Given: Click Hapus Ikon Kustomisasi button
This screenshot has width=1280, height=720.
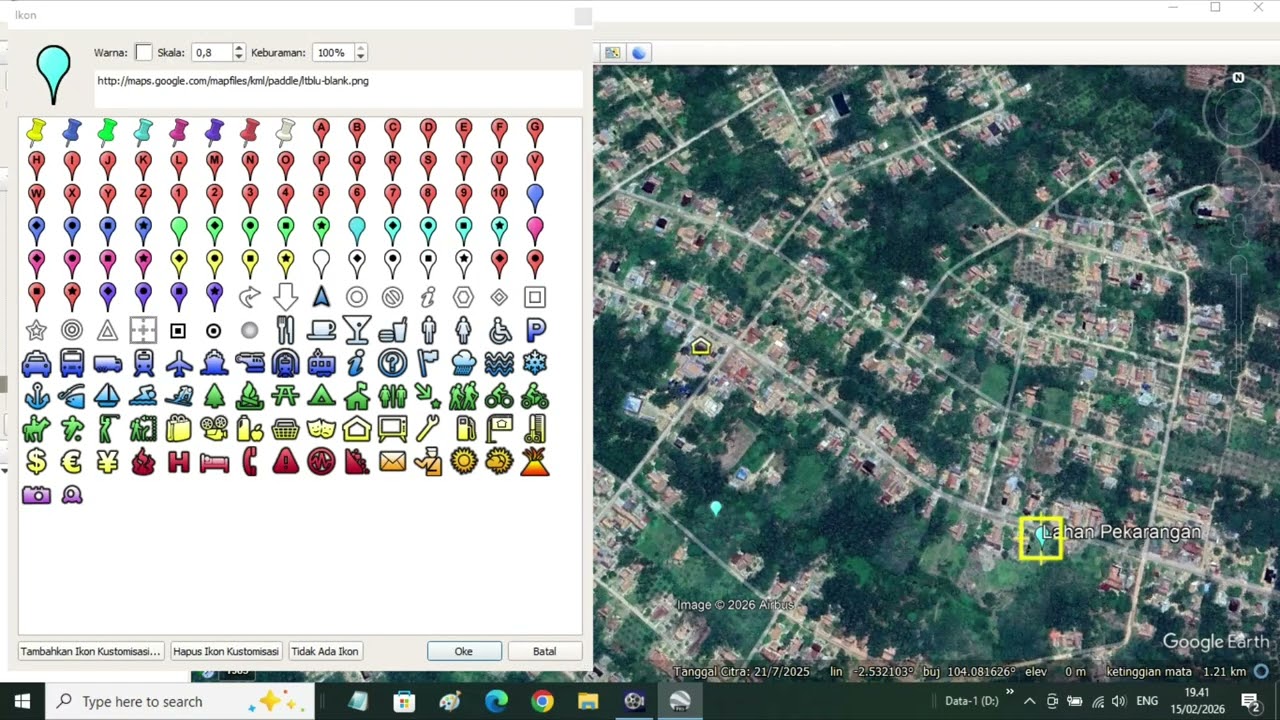Looking at the screenshot, I should [x=226, y=651].
